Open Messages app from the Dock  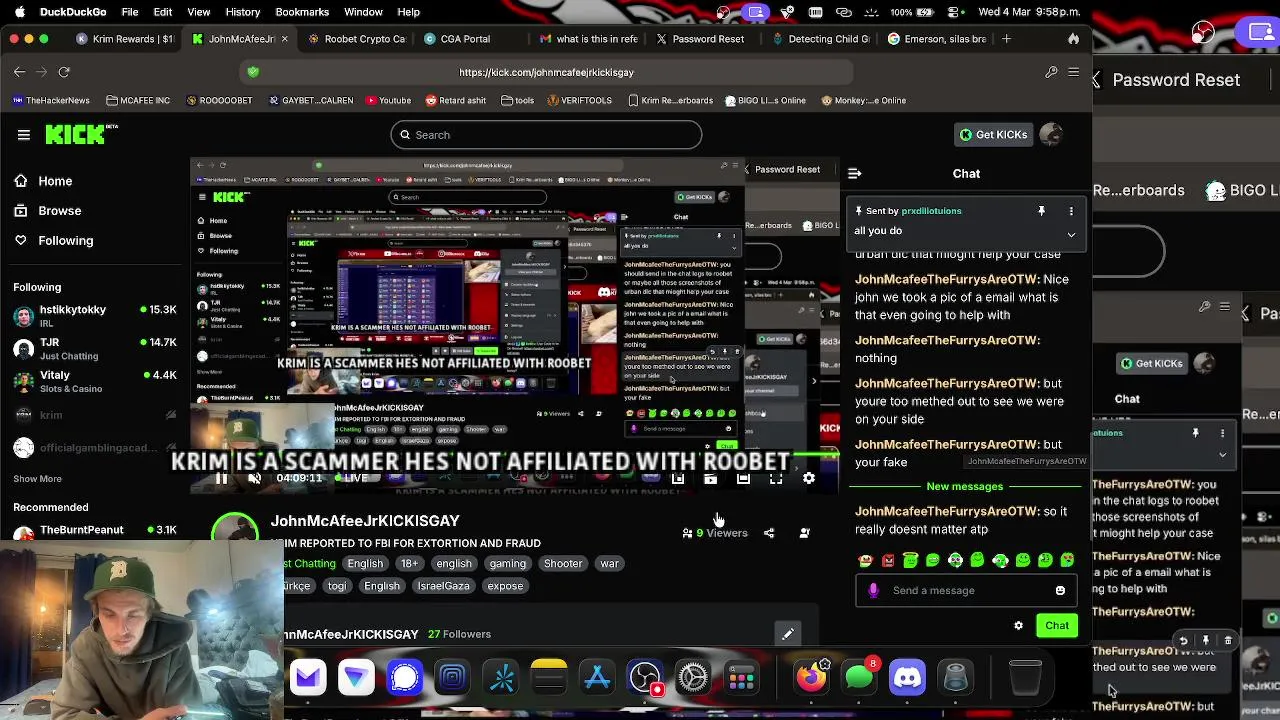(x=859, y=678)
